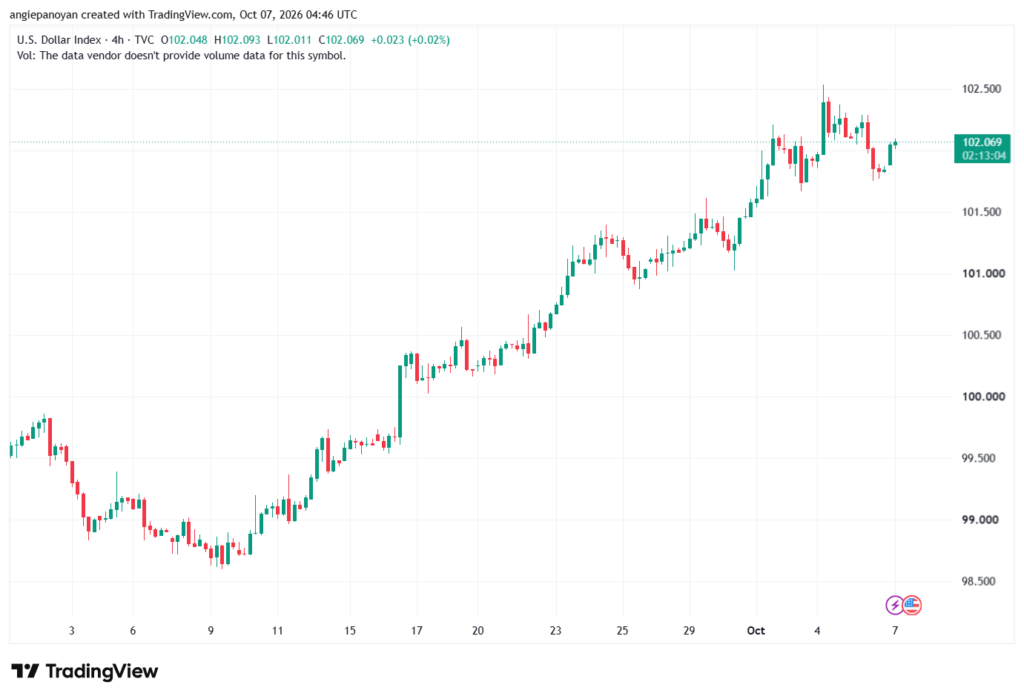Click the 101.500 price axis label
1024x699 pixels.
(981, 212)
